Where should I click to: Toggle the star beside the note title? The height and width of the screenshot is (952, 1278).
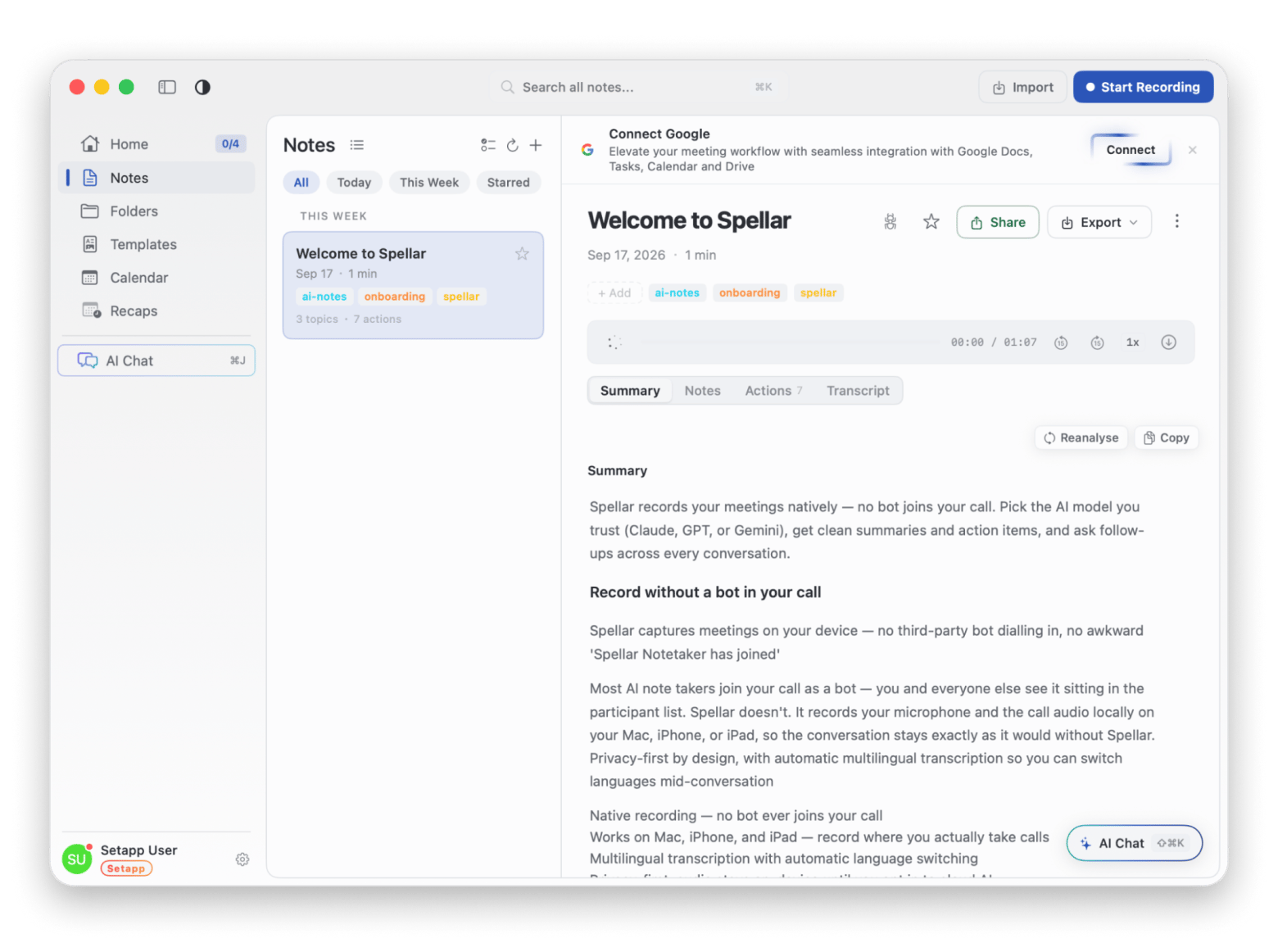931,222
